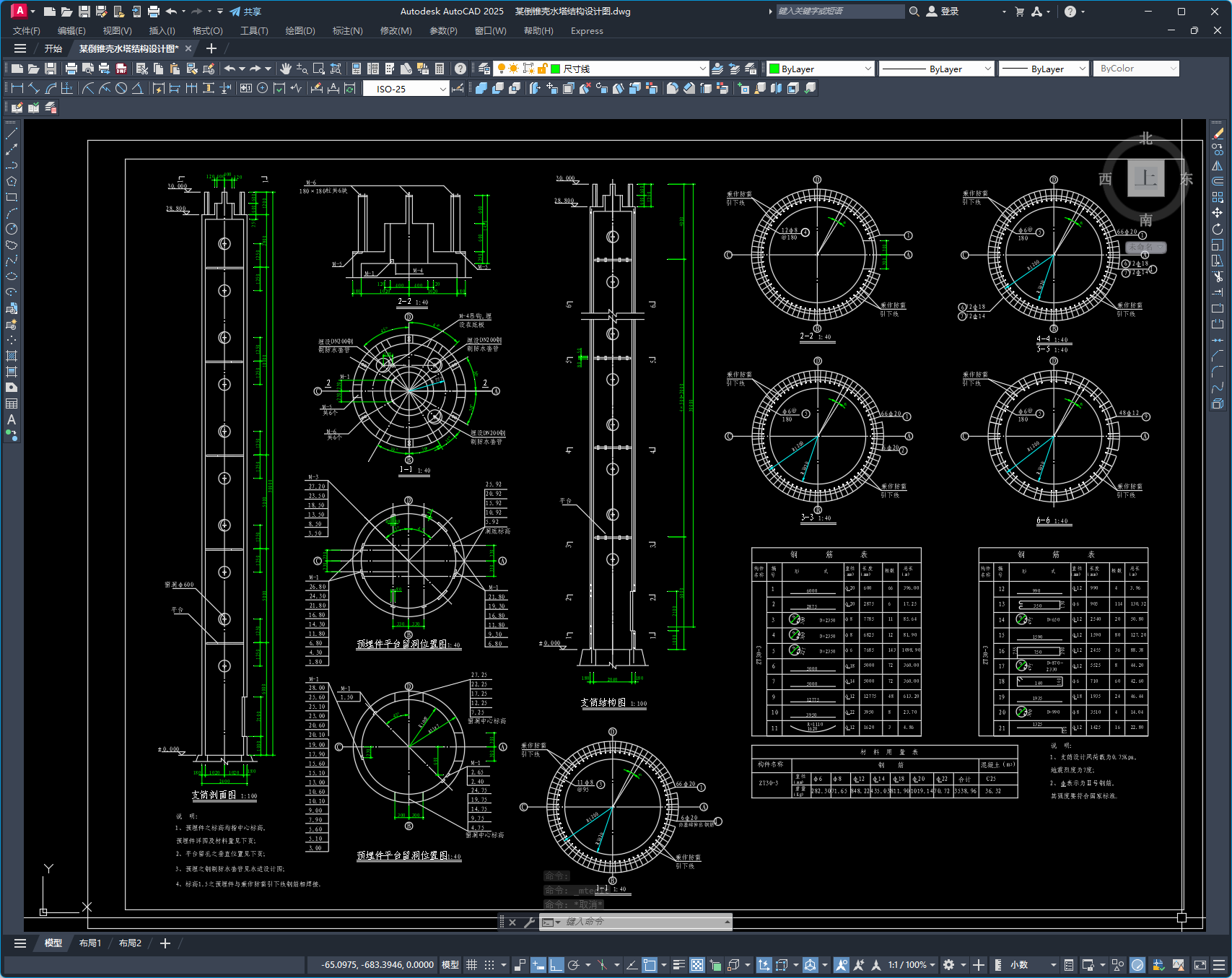Toggle ortho mode in the status bar

(556, 965)
